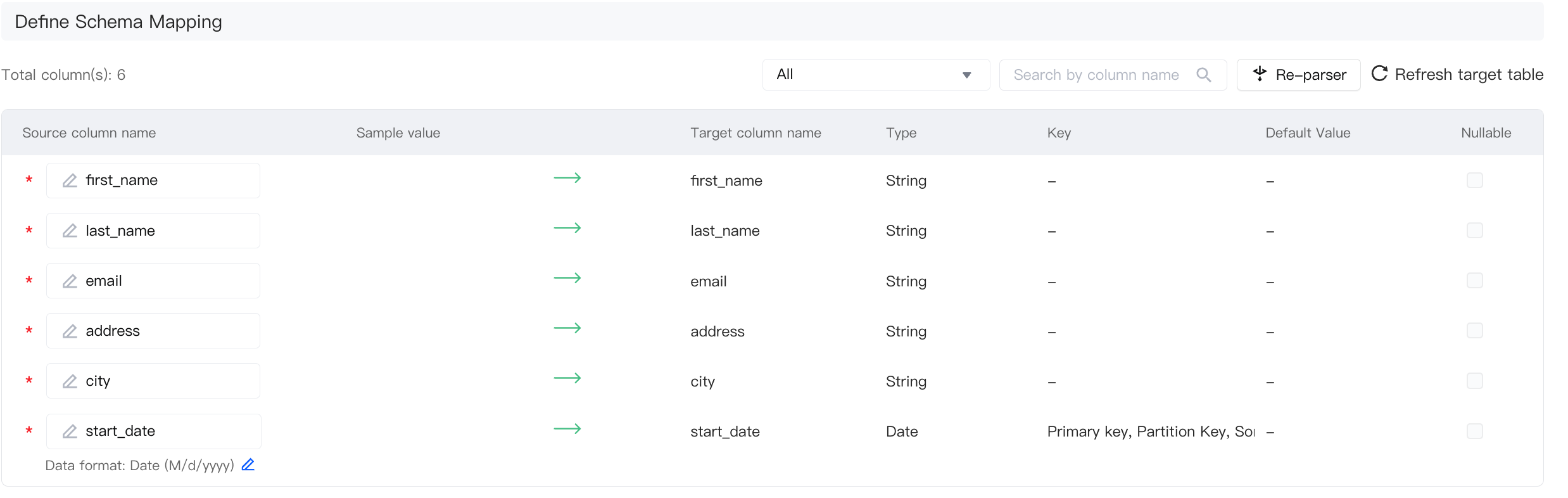The width and height of the screenshot is (1568, 498).
Task: Click Refresh target table
Action: pyautogui.click(x=1457, y=75)
